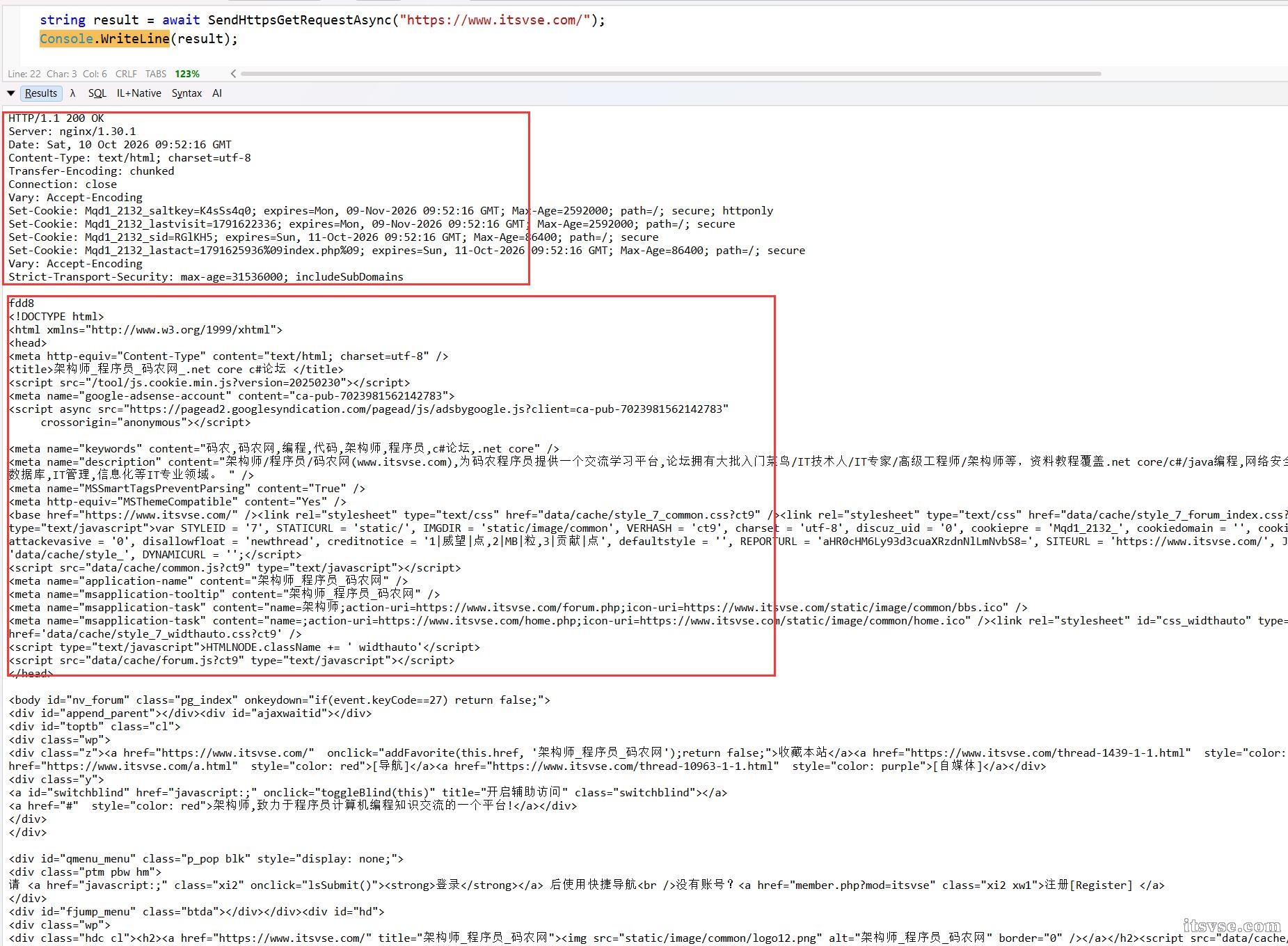1288x946 pixels.
Task: Click the '<title>' line in the output
Action: coord(176,370)
